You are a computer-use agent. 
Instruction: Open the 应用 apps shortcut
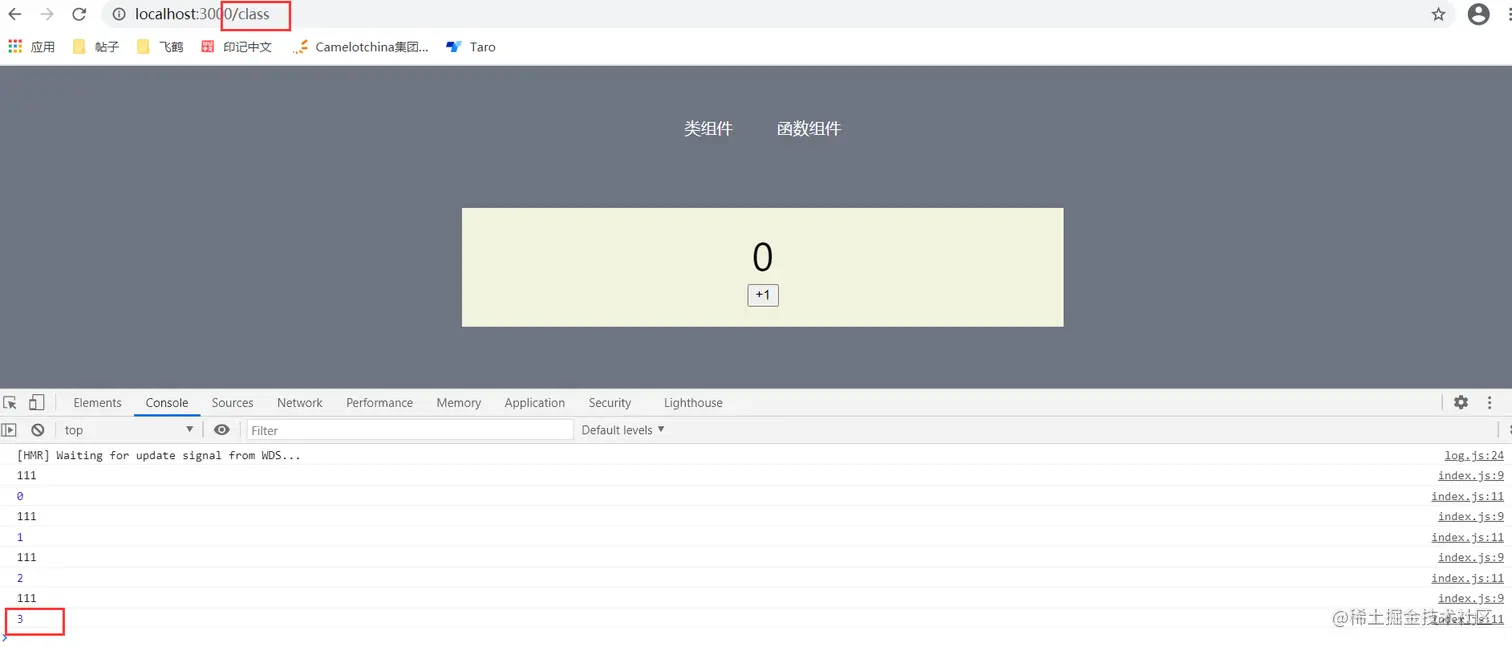[x=31, y=47]
